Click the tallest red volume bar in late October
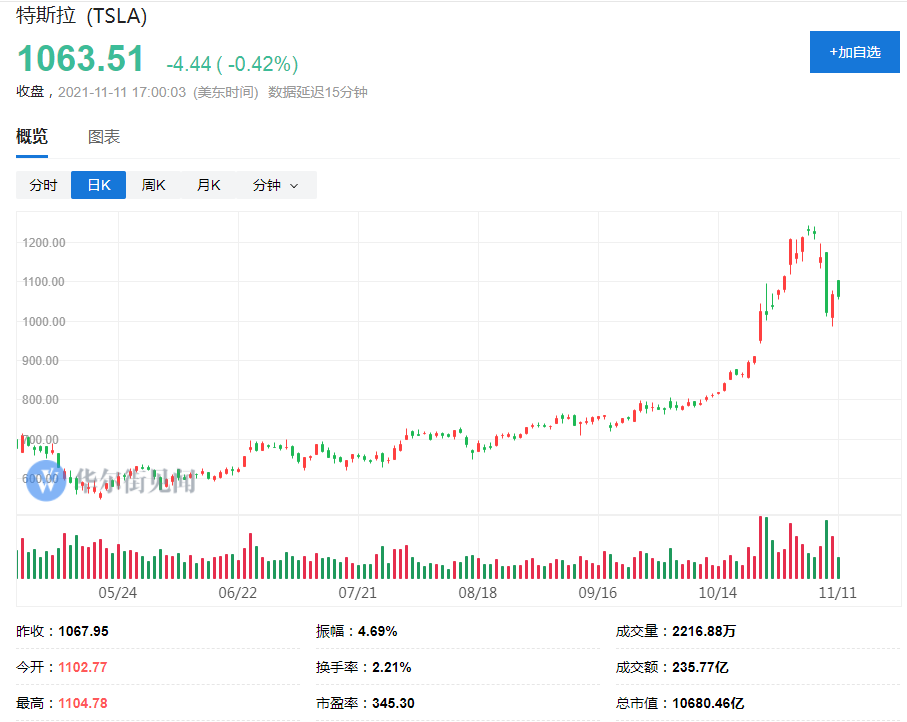This screenshot has height=722, width=907. tap(760, 547)
